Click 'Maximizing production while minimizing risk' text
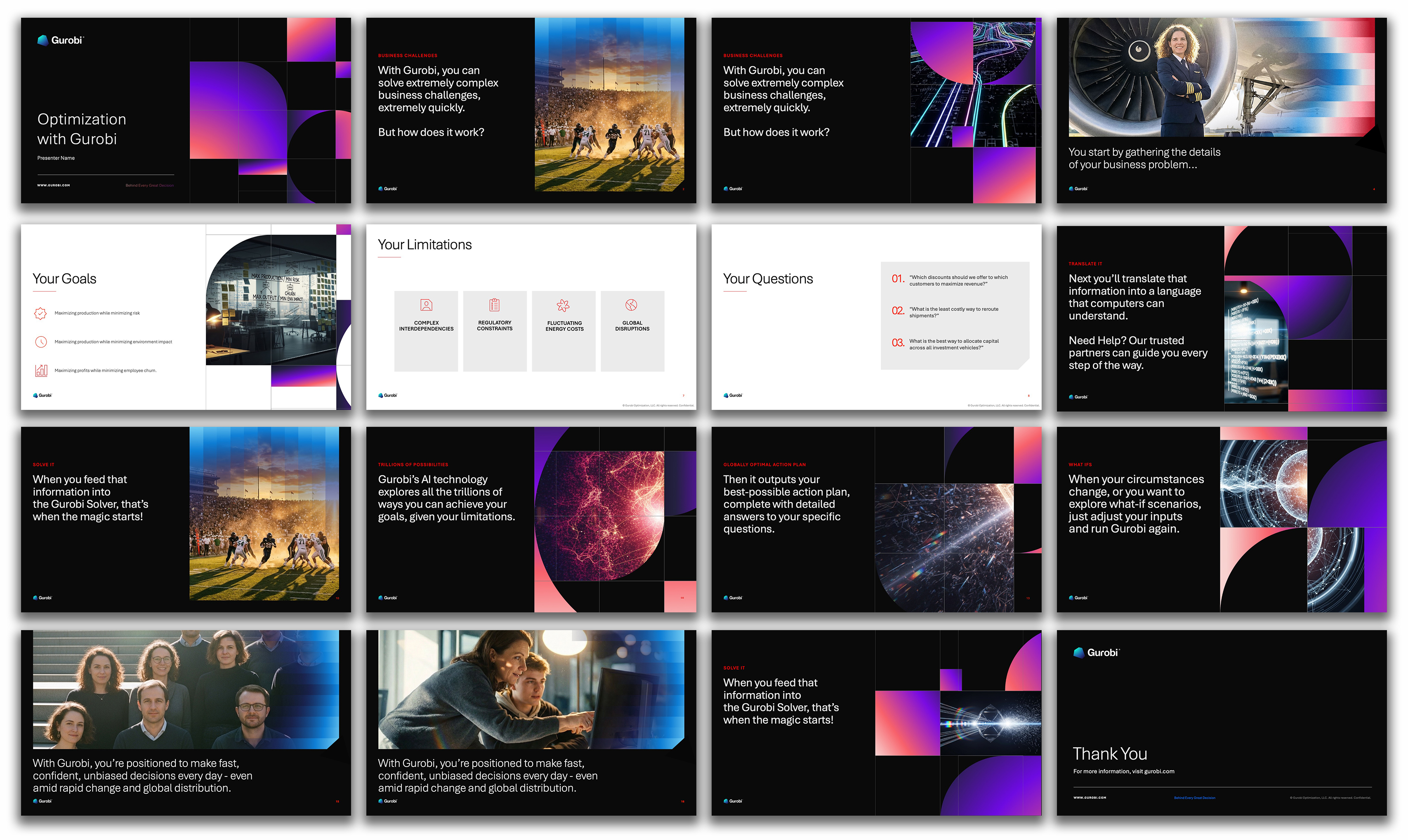1408x840 pixels. point(97,313)
